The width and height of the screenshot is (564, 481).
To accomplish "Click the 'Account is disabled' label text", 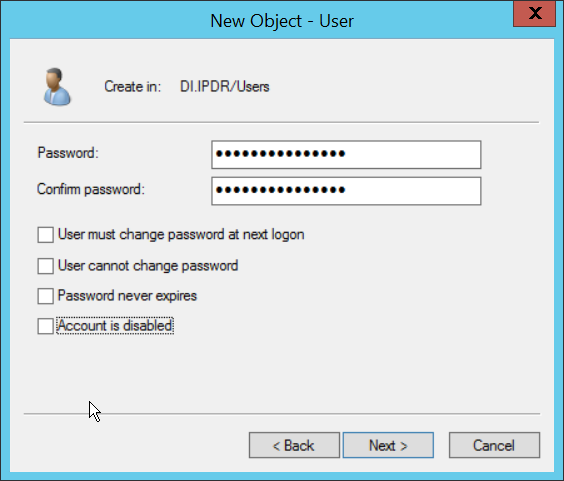I will point(115,326).
